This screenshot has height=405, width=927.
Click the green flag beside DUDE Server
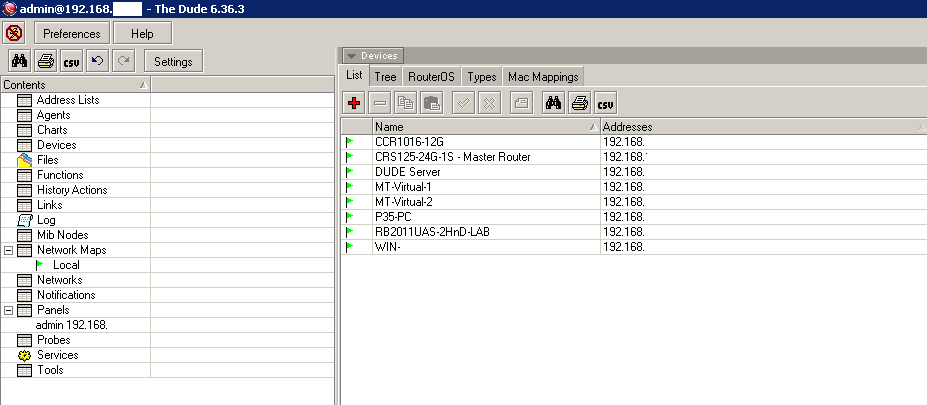[x=349, y=172]
